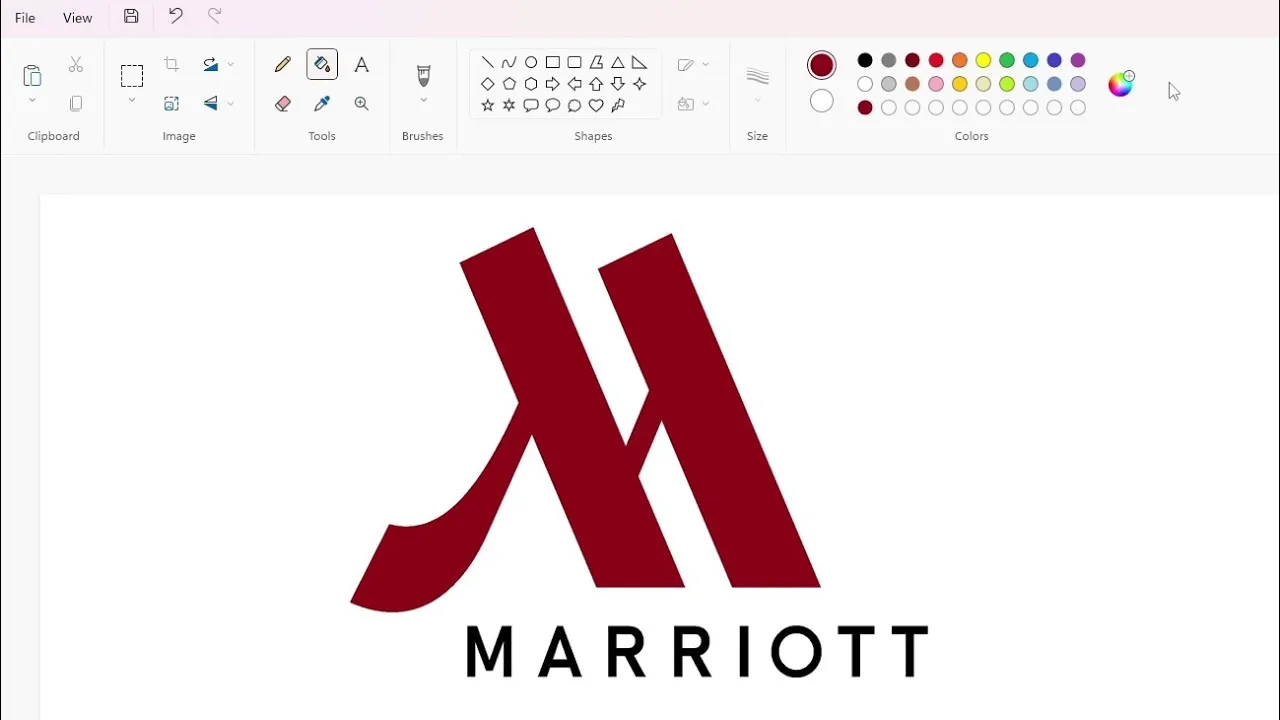
Task: Click the Flip icon
Action: 211,103
